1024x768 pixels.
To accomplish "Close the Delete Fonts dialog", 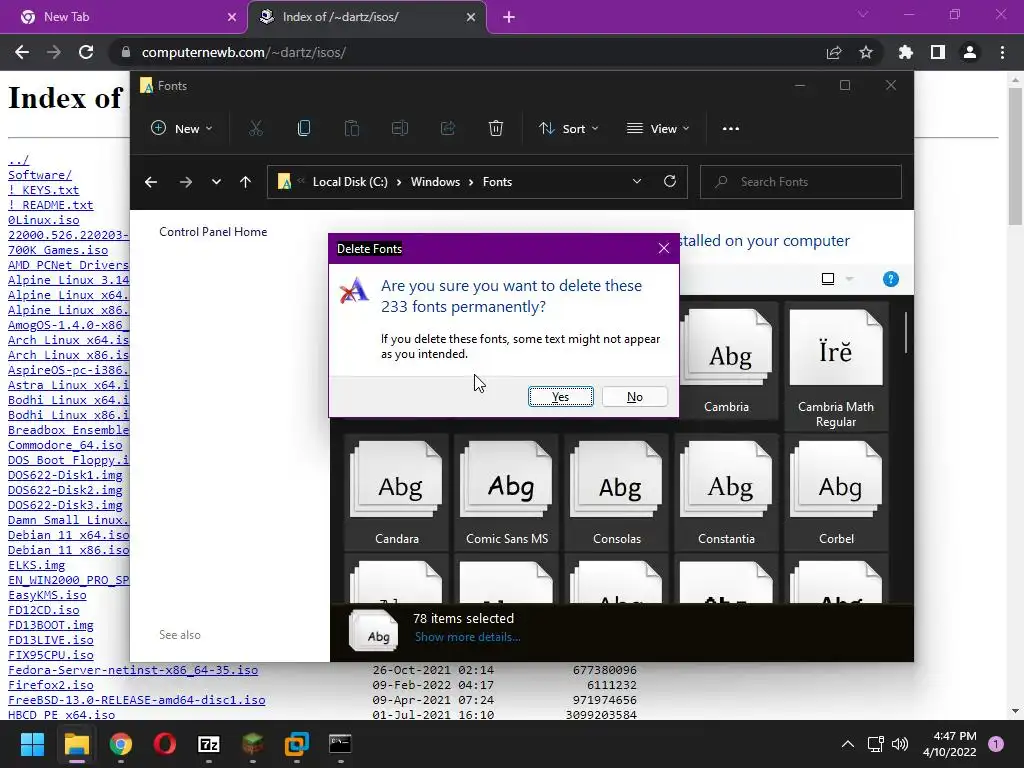I will 664,248.
